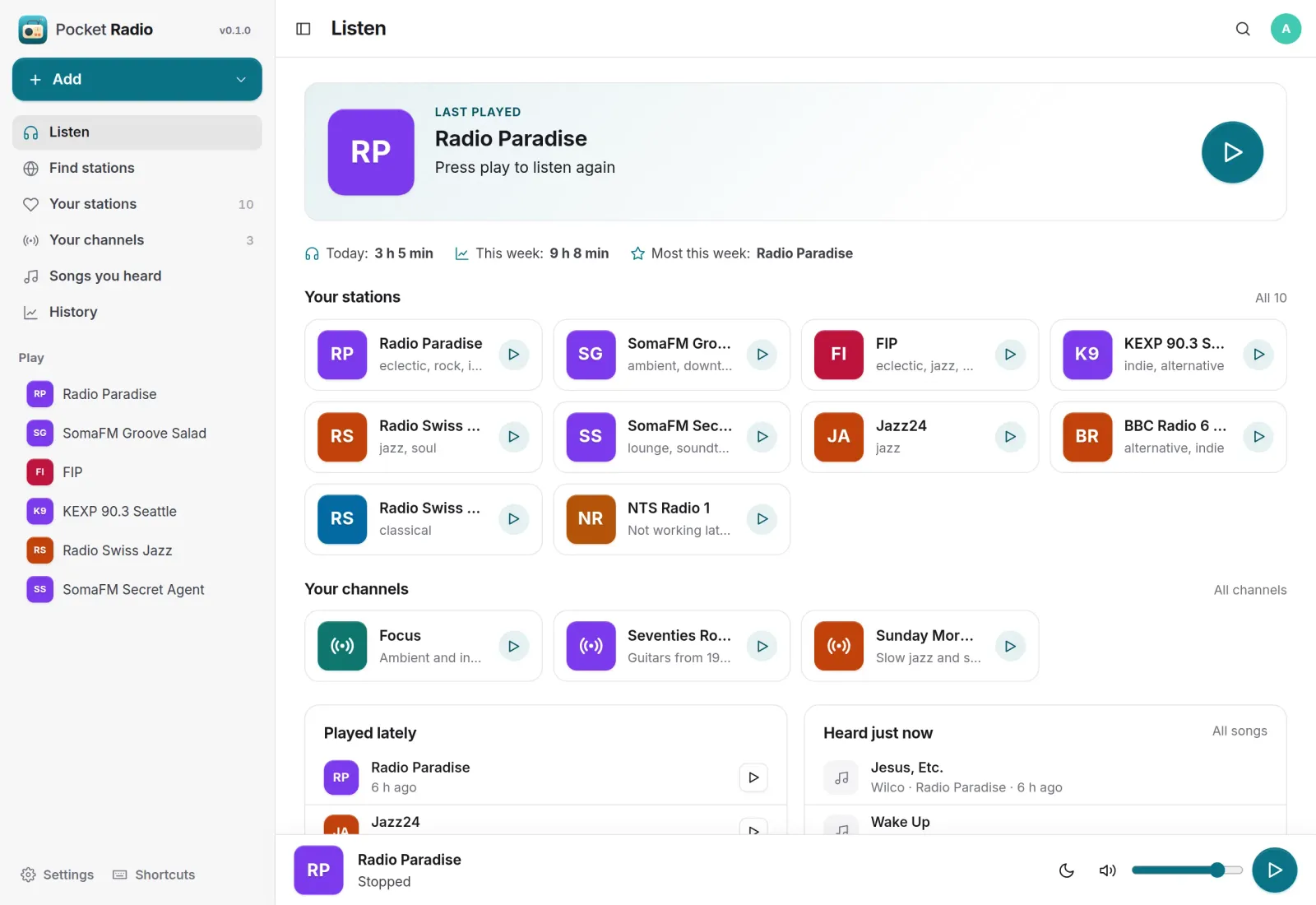Open Your stations in the sidebar
The height and width of the screenshot is (905, 1316).
pos(137,205)
